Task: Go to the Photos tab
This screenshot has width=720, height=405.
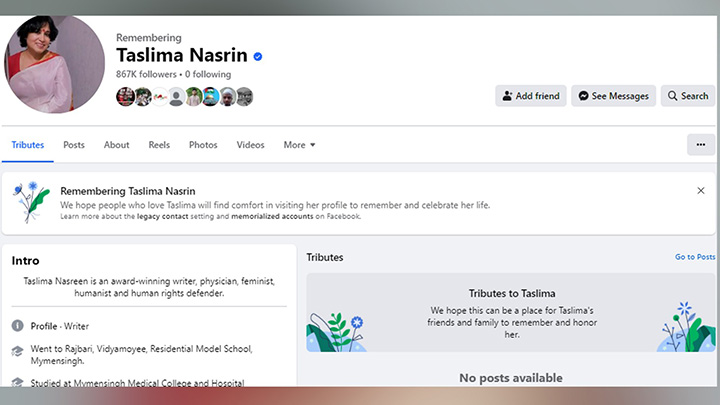Action: click(x=203, y=145)
